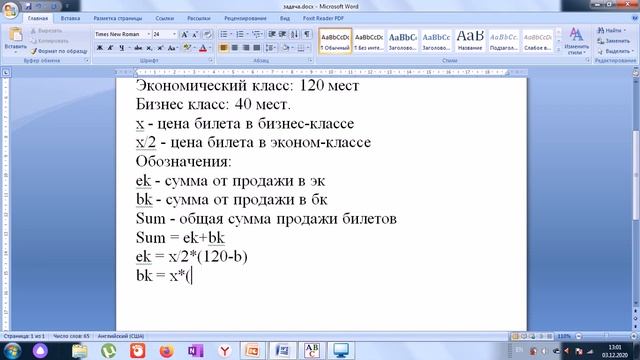
Task: Justify the paragraph text
Action: point(257,48)
